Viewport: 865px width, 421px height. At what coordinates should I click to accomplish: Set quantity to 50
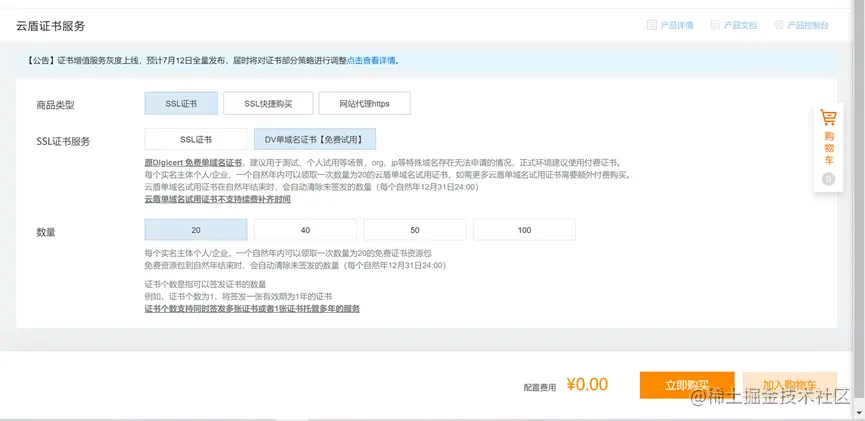point(415,230)
